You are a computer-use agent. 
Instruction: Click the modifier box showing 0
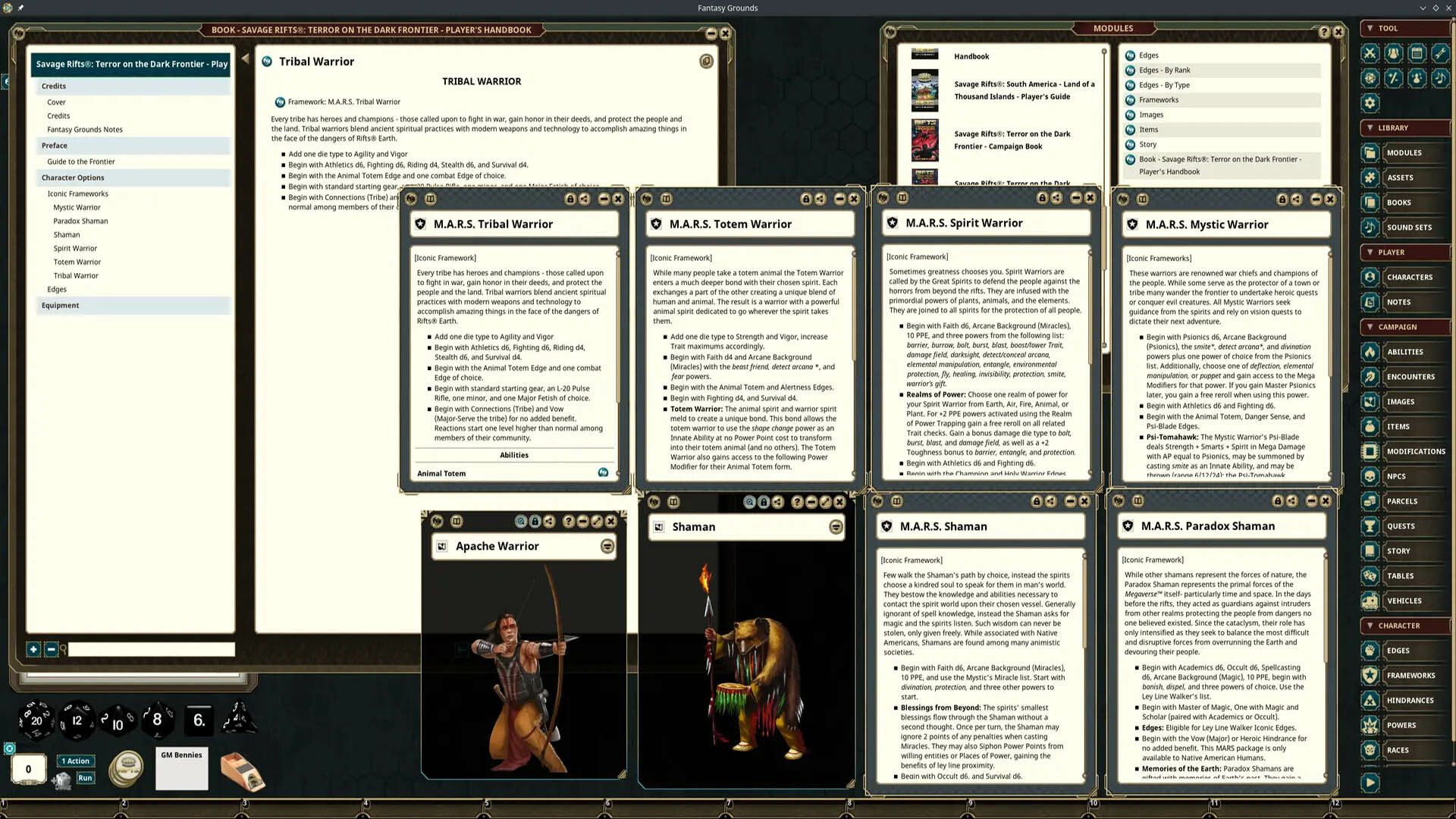pyautogui.click(x=28, y=768)
